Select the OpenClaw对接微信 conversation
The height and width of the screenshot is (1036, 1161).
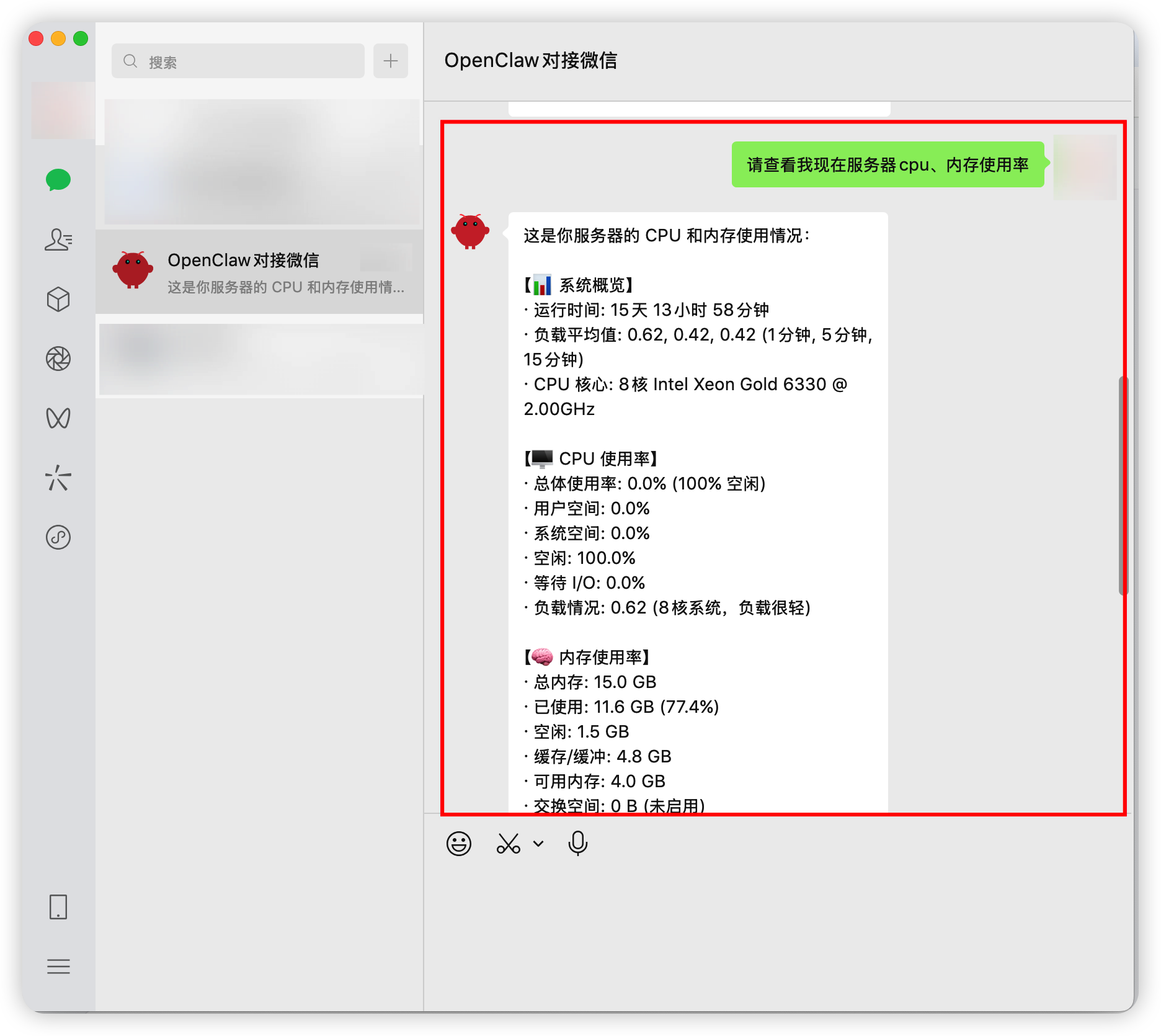[259, 272]
